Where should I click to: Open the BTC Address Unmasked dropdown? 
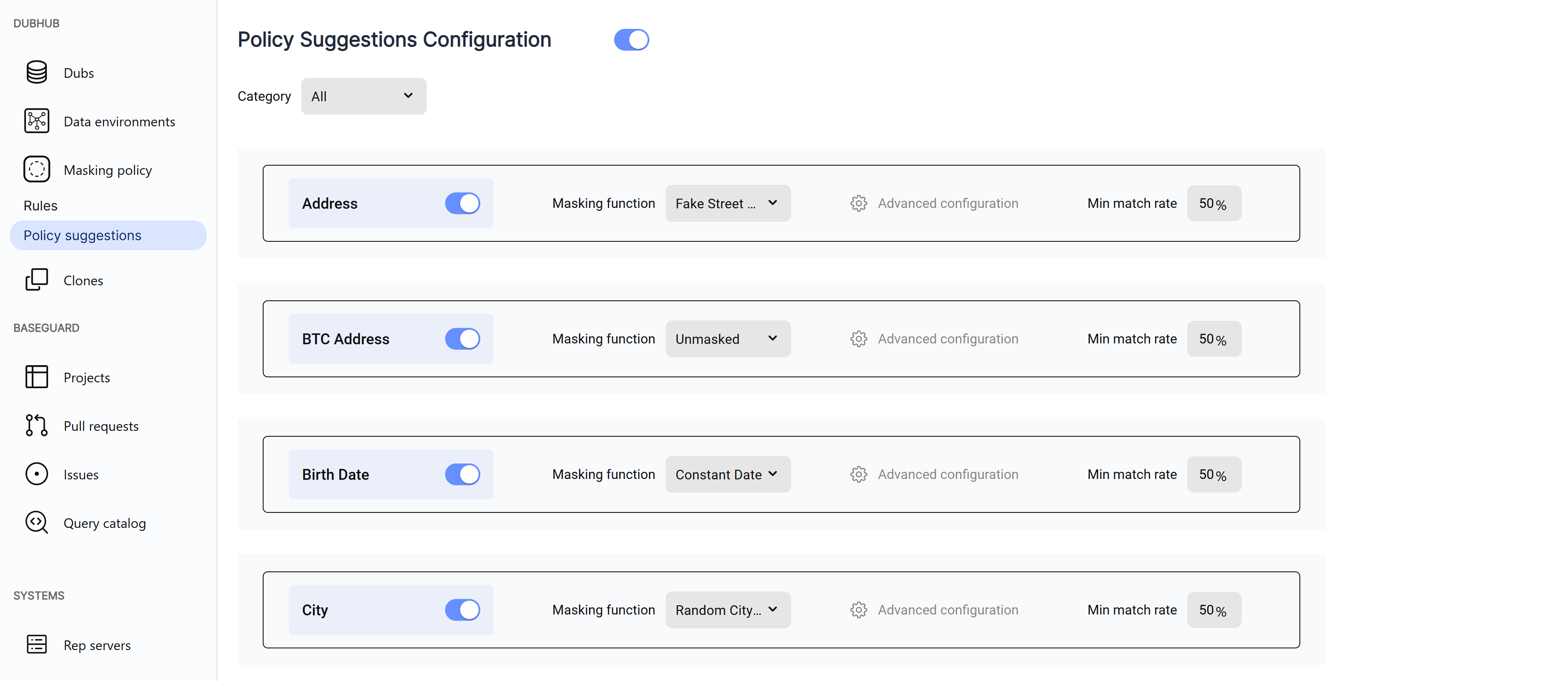(x=728, y=339)
